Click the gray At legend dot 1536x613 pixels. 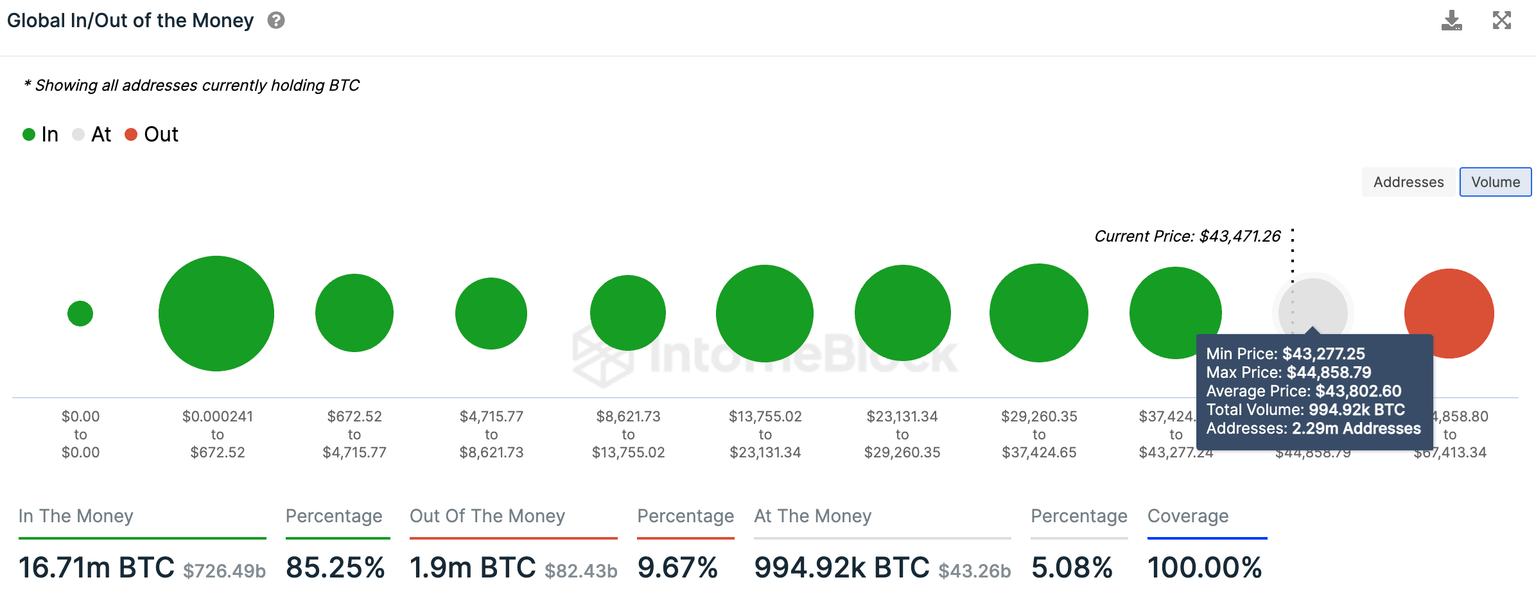(77, 134)
